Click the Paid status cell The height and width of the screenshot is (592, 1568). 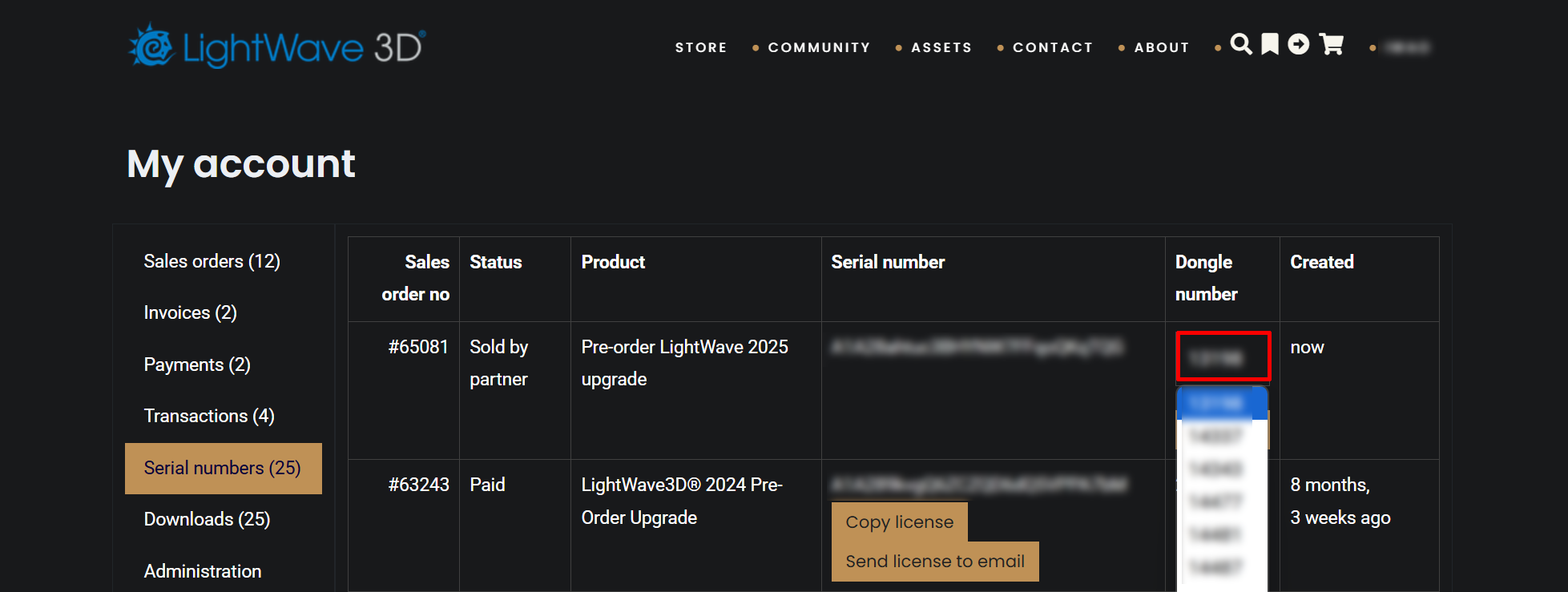pos(487,485)
